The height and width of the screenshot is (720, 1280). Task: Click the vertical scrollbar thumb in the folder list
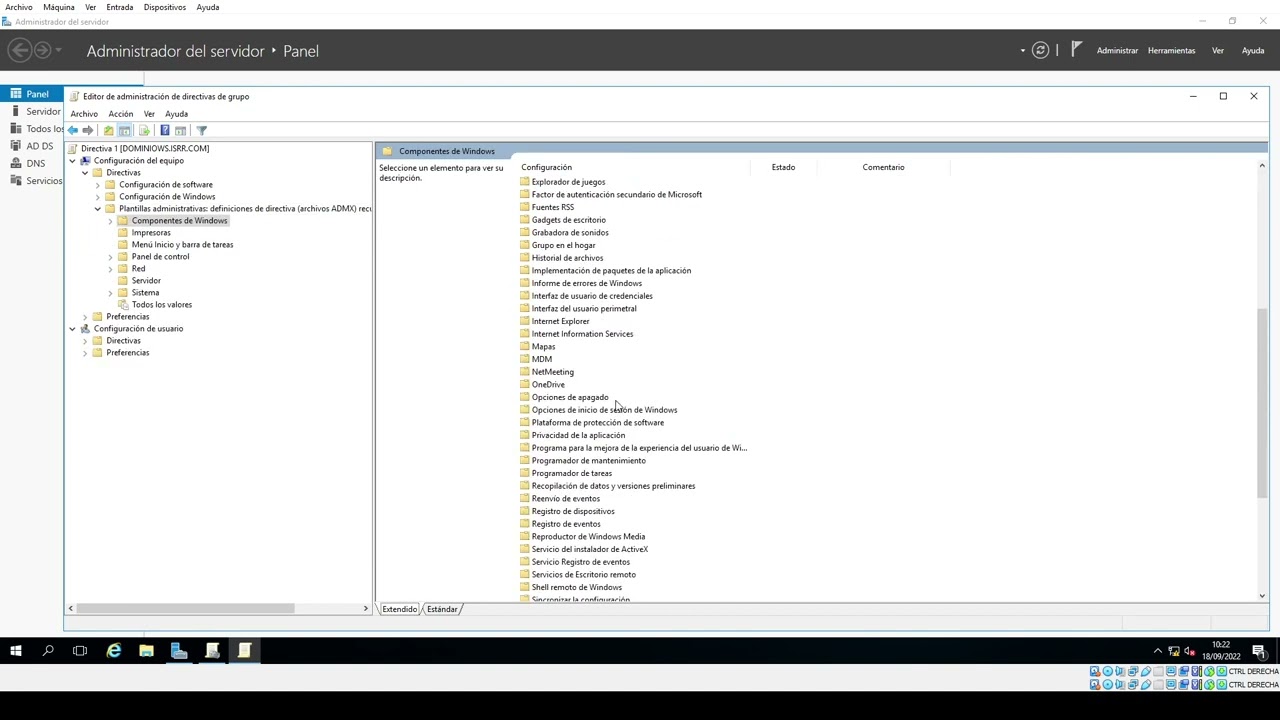pos(1262,402)
